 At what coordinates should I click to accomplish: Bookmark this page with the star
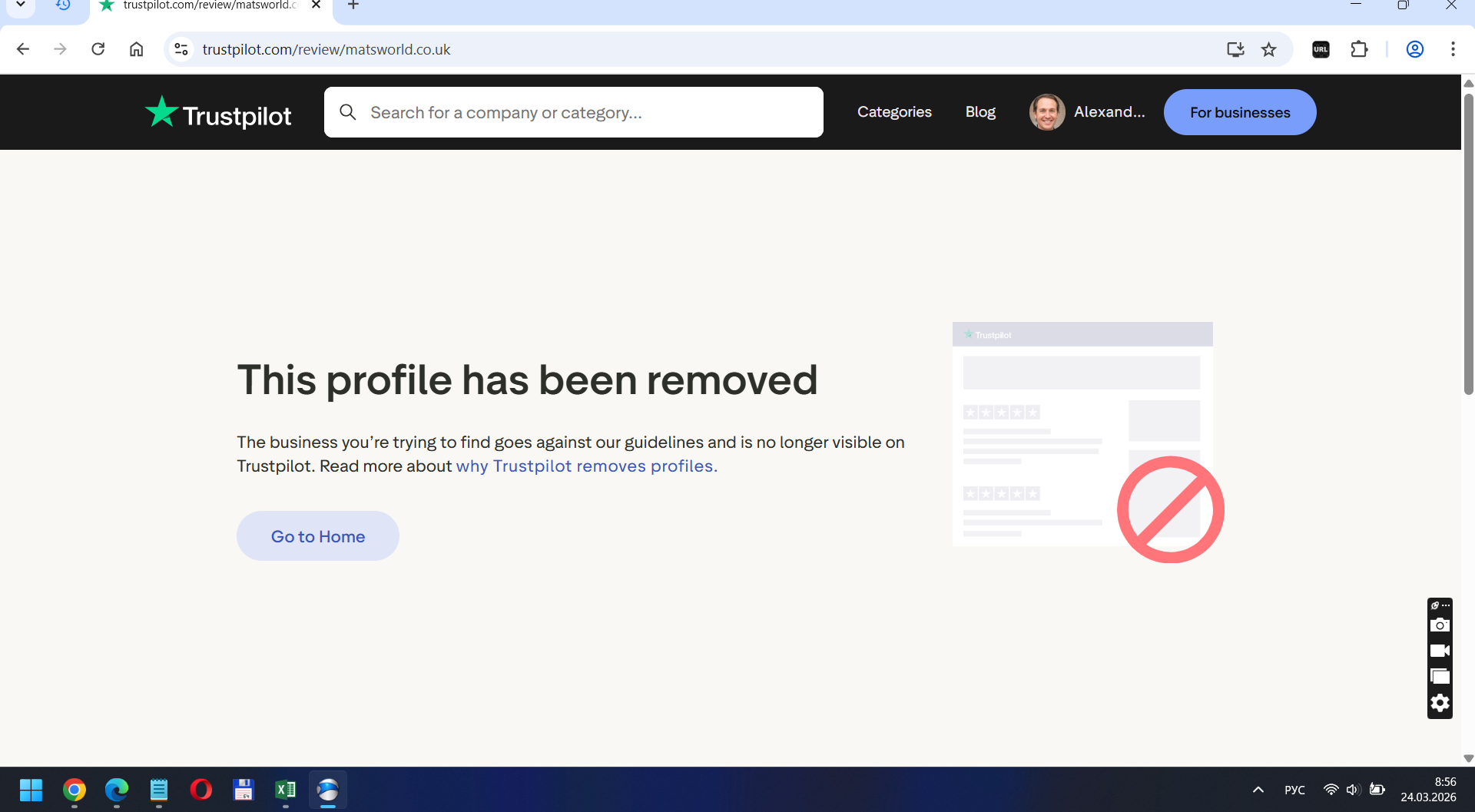pos(1269,49)
